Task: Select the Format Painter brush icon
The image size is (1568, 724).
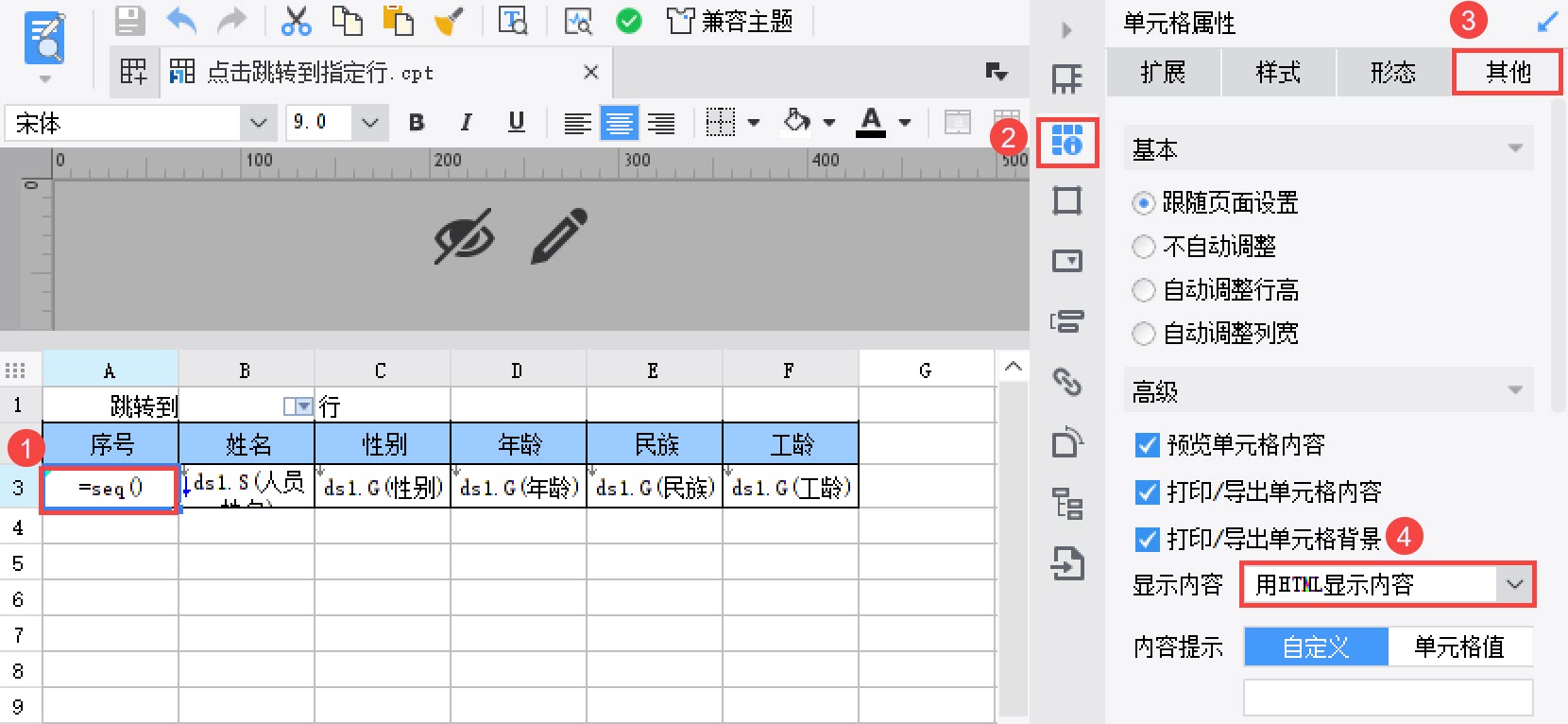Action: click(x=449, y=21)
